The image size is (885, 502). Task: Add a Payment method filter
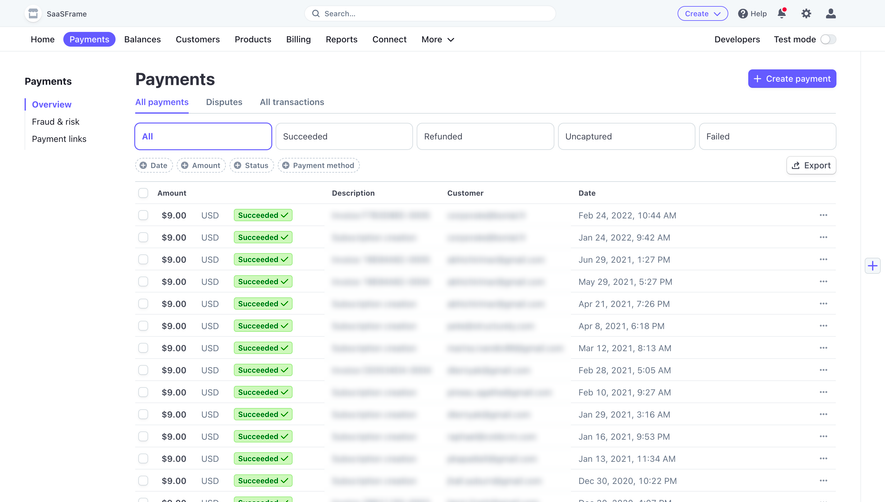pos(319,165)
